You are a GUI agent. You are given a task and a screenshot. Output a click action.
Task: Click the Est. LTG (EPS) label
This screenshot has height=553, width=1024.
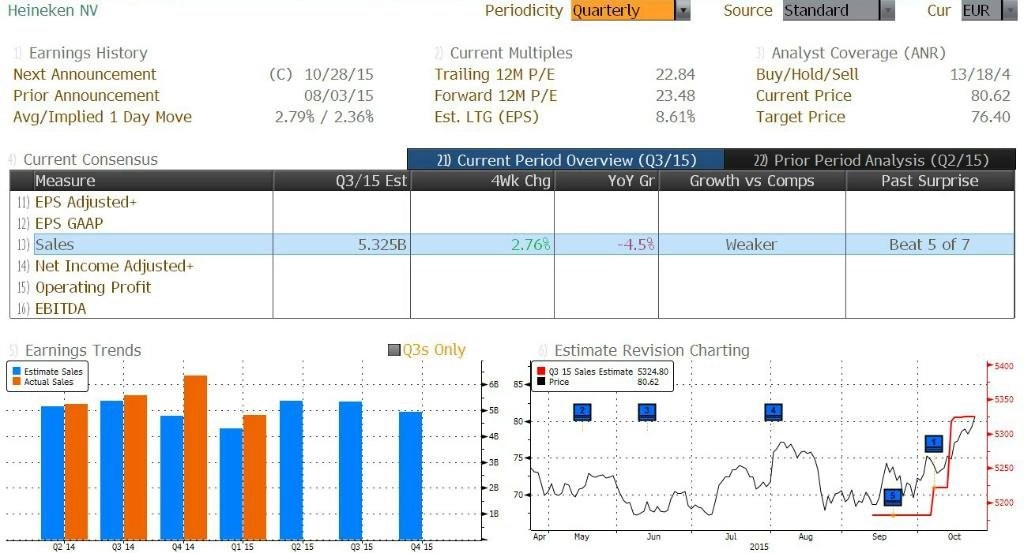(x=487, y=118)
